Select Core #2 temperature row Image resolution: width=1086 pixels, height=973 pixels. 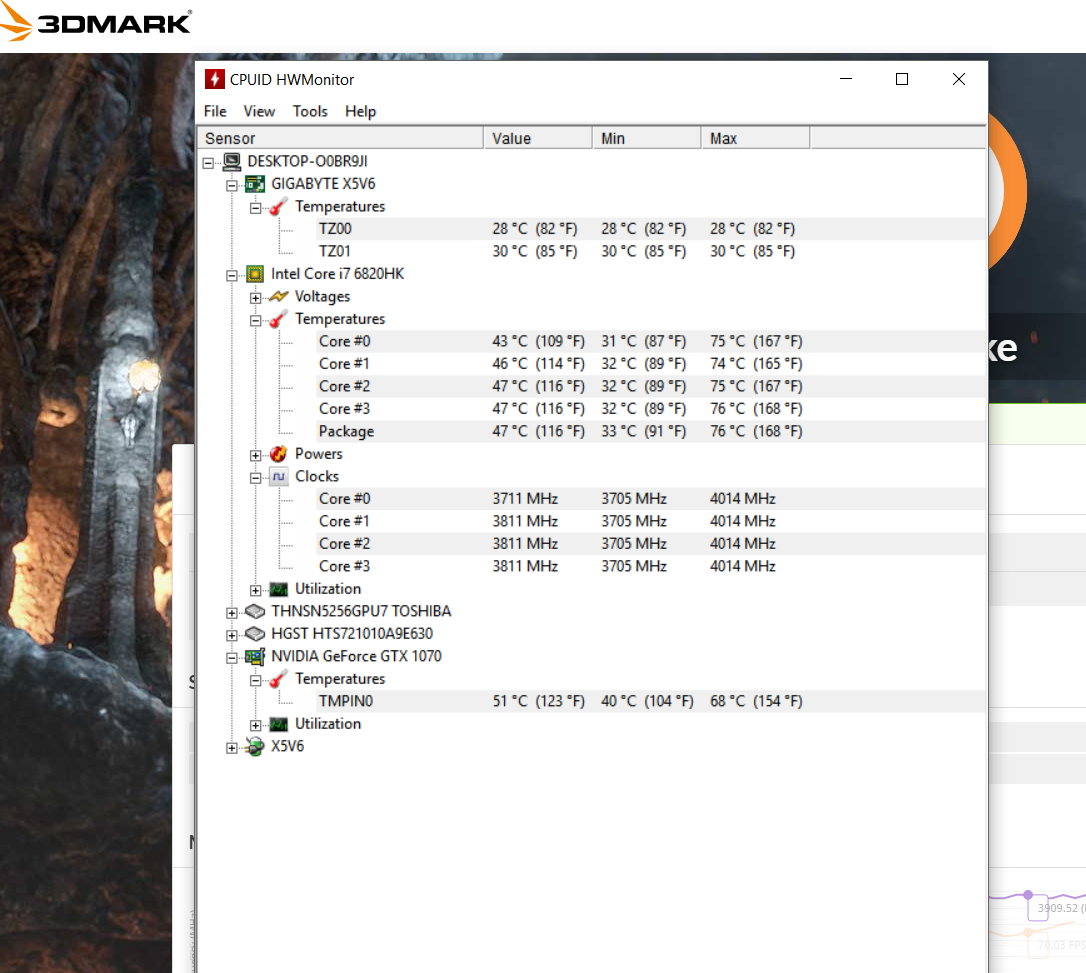pyautogui.click(x=651, y=386)
